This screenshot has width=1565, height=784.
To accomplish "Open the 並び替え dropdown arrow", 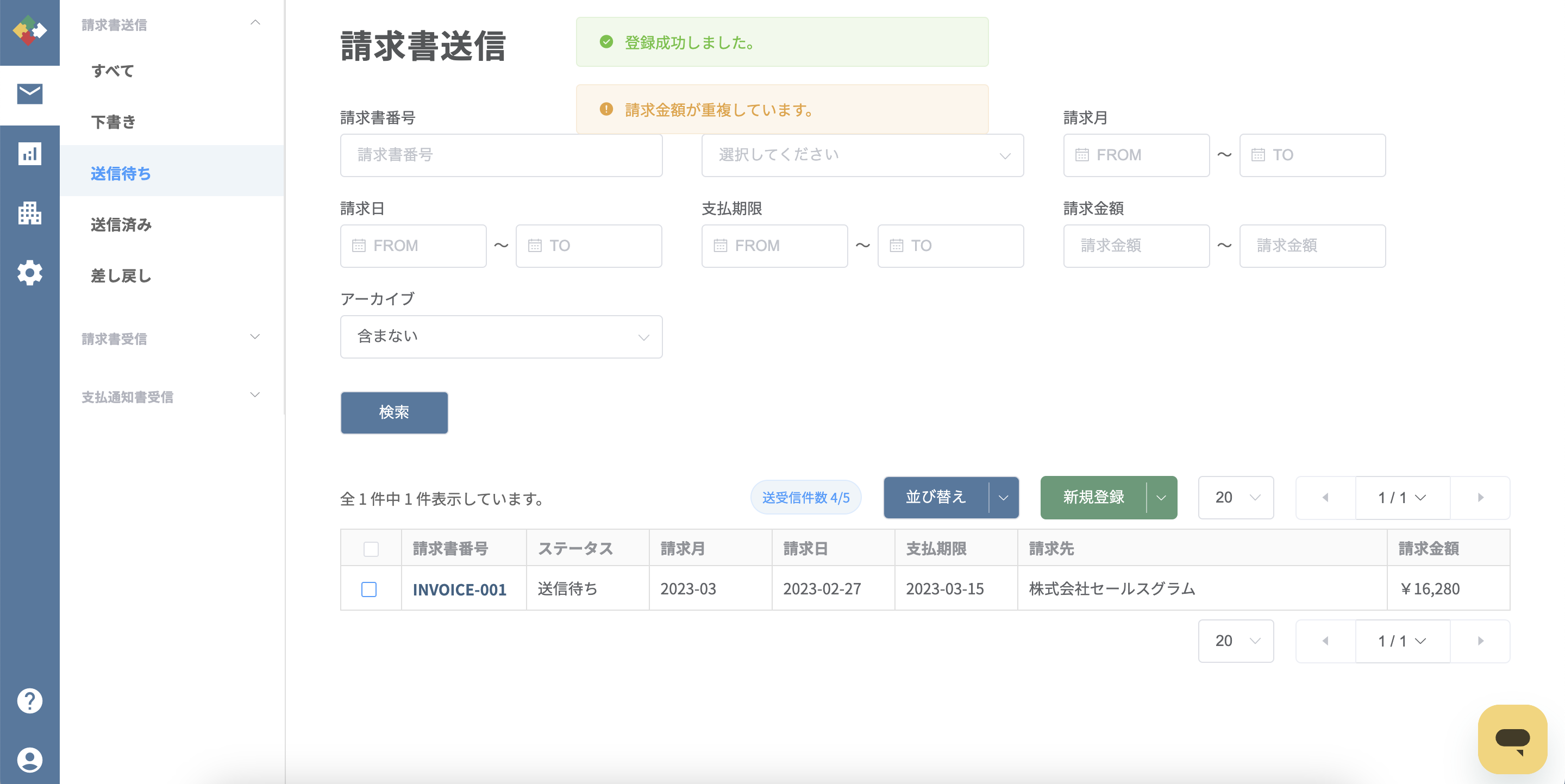I will pyautogui.click(x=1004, y=497).
